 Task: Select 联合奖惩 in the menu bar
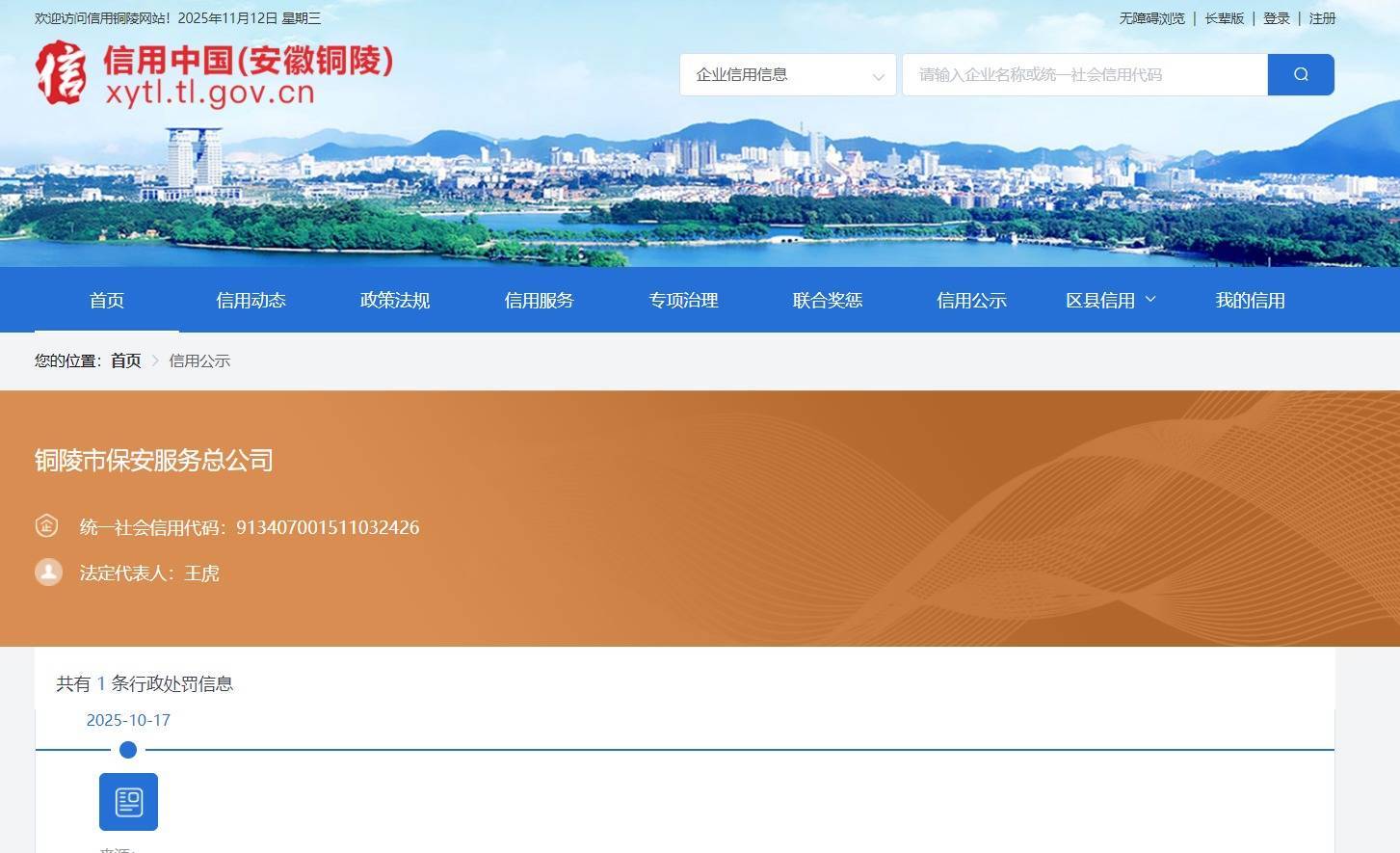point(827,300)
